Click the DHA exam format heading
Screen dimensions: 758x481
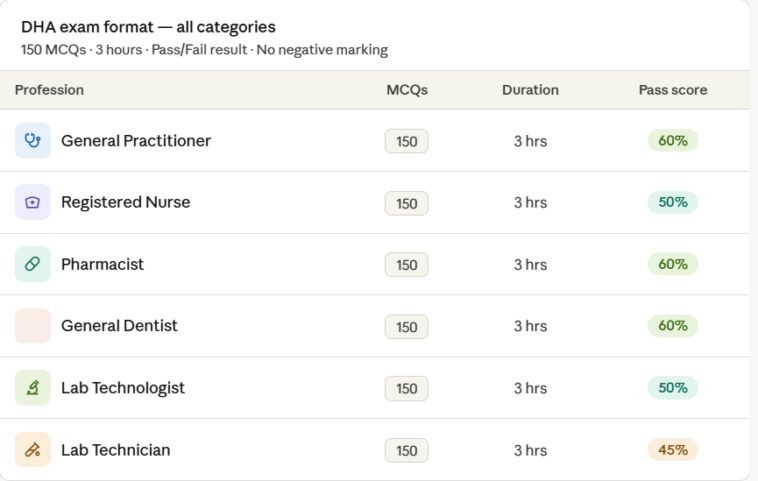coord(148,27)
